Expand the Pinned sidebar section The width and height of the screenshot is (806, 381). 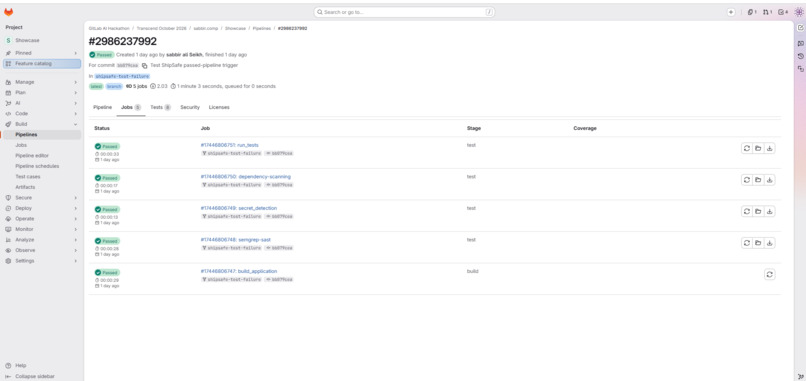[x=42, y=53]
